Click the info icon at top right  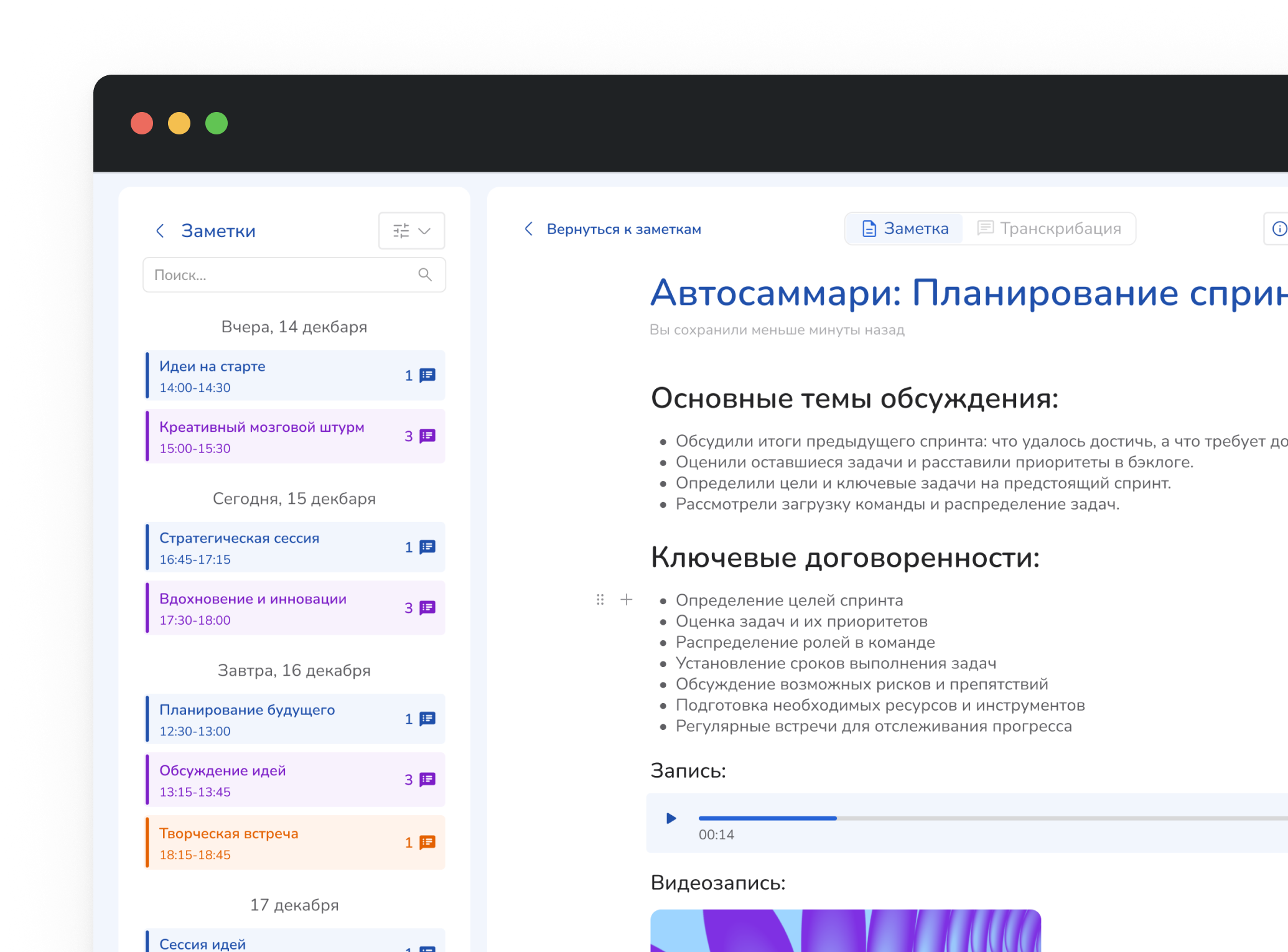1279,229
